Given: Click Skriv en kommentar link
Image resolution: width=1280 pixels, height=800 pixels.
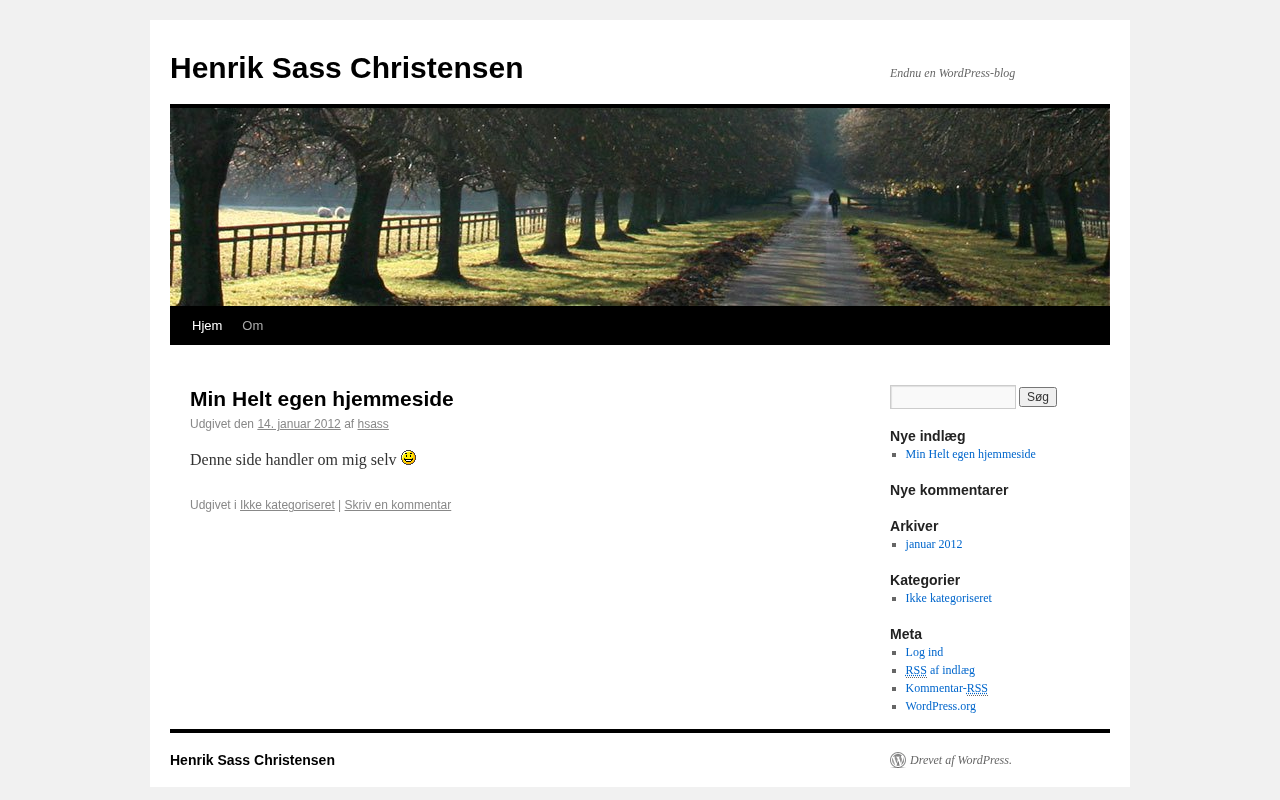Looking at the screenshot, I should pos(398,505).
